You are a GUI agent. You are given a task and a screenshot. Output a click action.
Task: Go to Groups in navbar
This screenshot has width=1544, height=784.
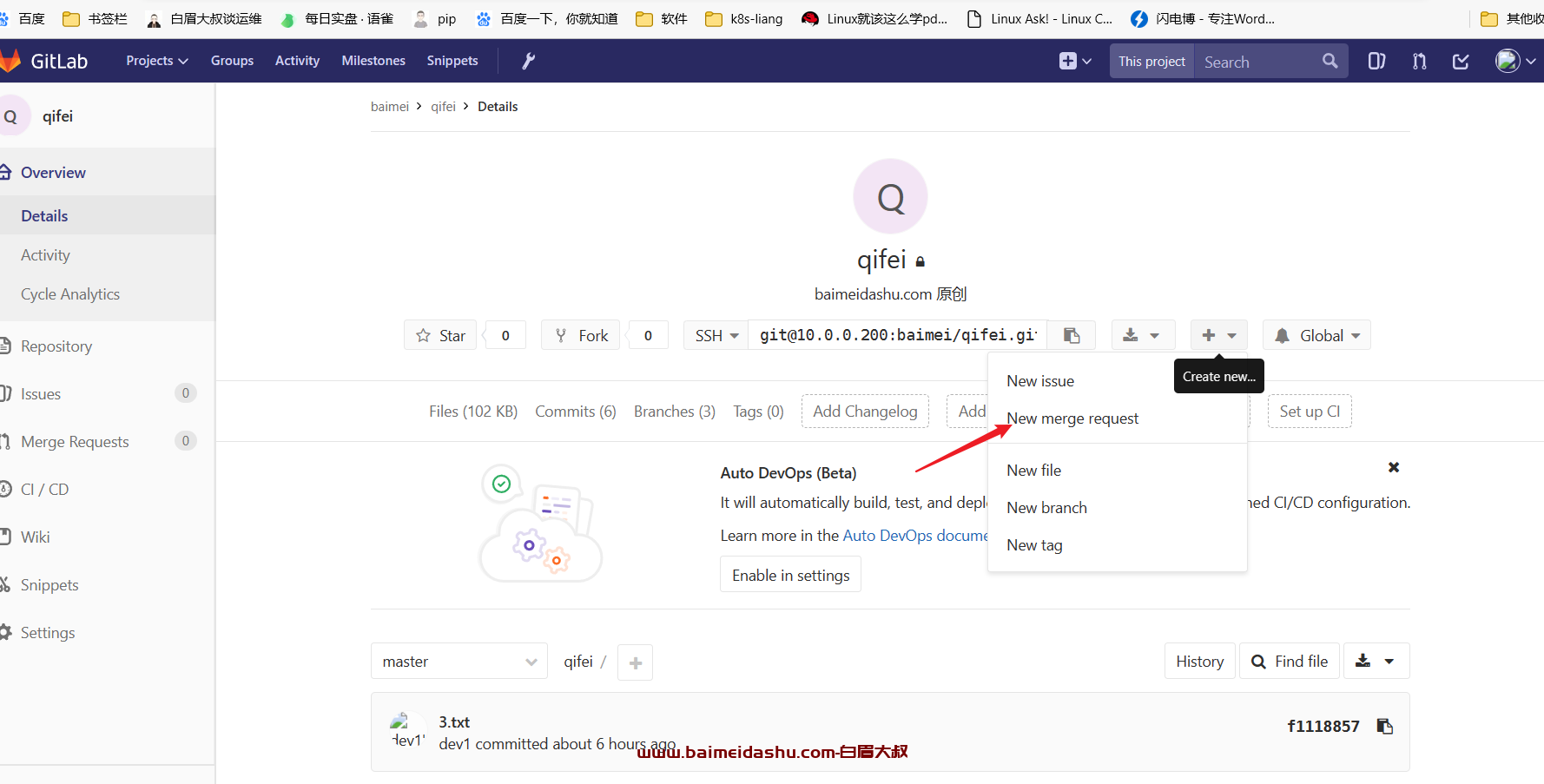232,61
